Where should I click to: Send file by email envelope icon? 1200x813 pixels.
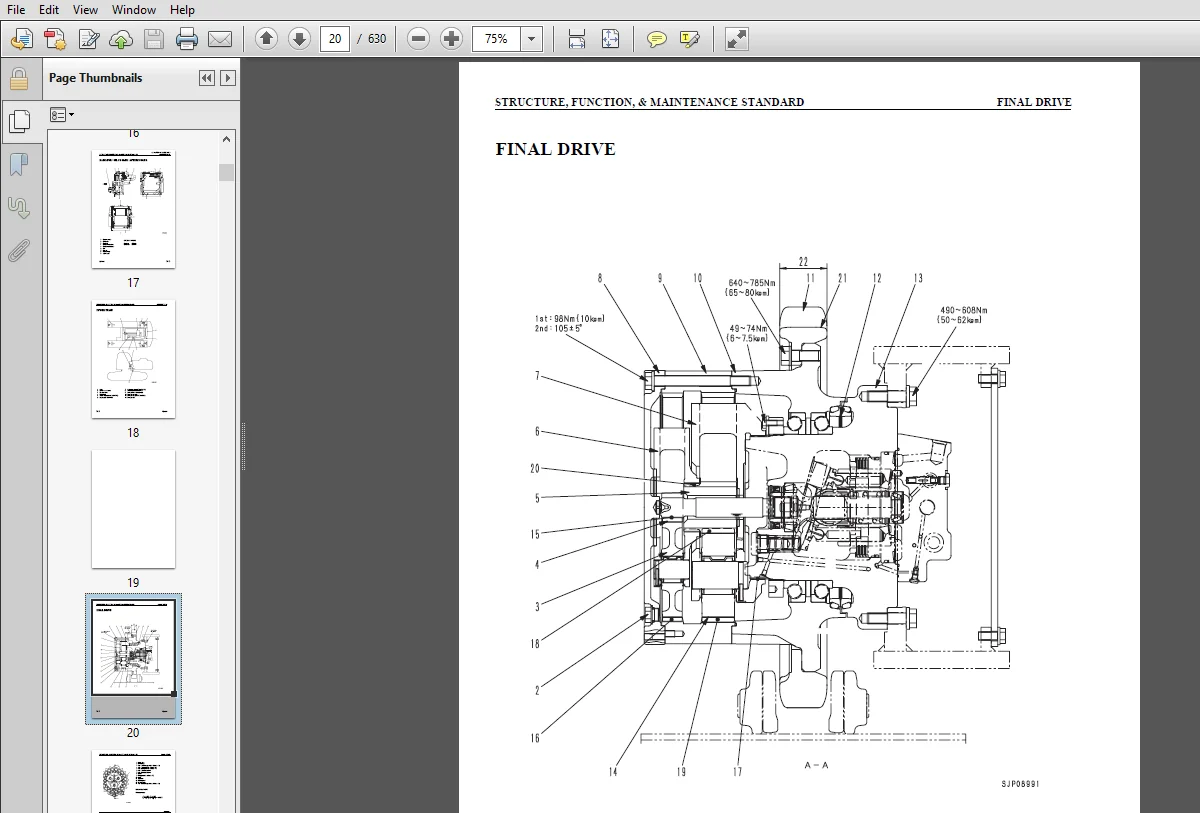pyautogui.click(x=220, y=39)
